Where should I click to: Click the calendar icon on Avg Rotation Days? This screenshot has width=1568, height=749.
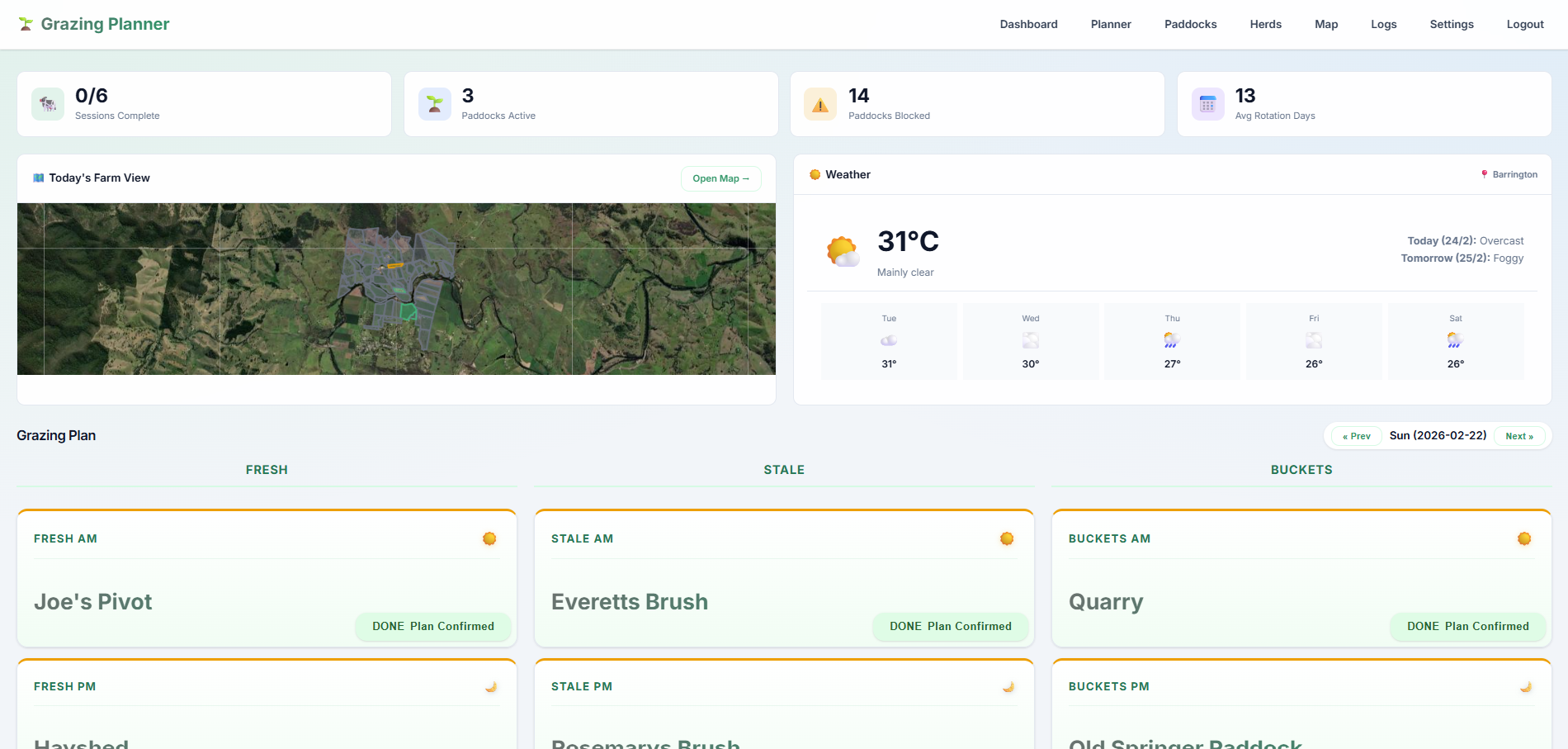click(x=1207, y=103)
